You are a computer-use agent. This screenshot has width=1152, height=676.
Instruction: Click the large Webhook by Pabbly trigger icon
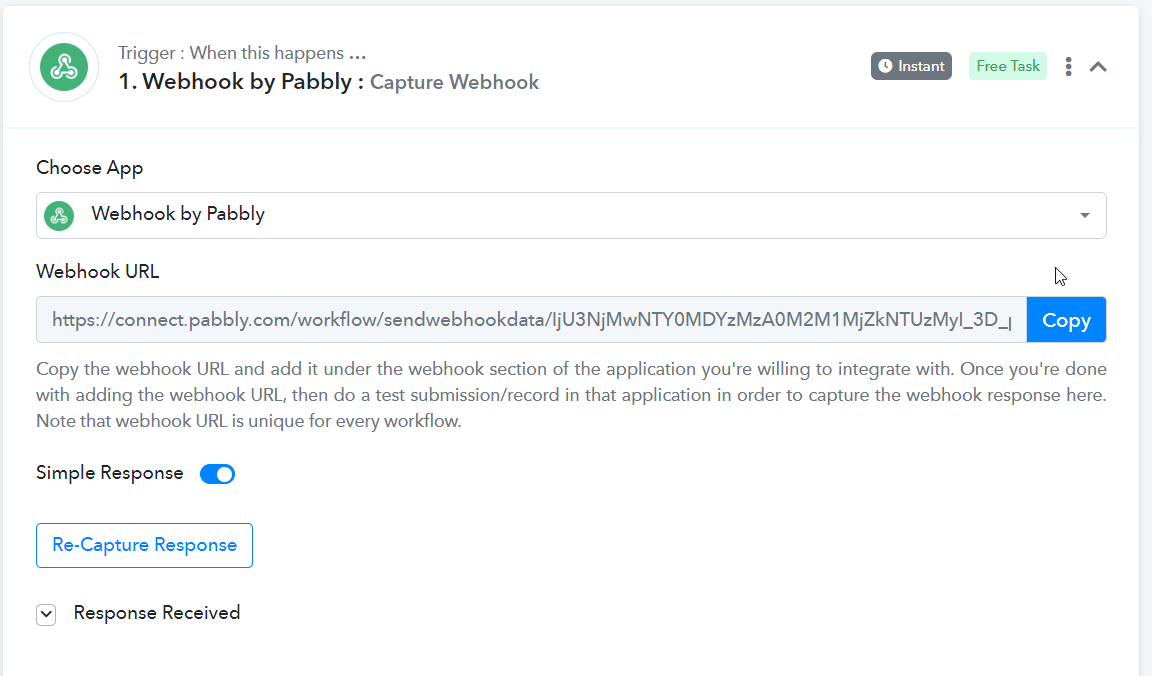(64, 67)
